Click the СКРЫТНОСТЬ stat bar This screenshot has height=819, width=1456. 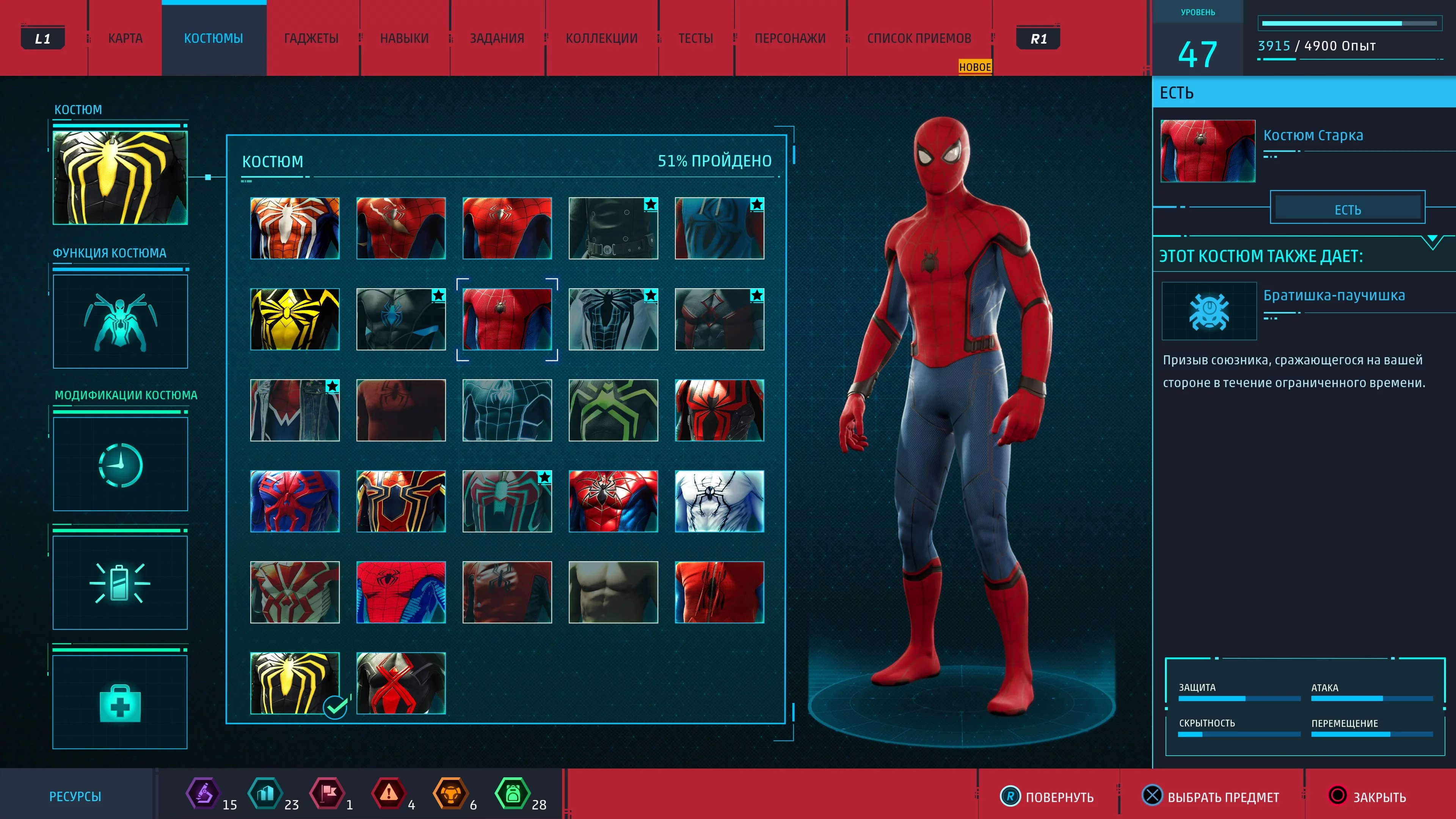1239,734
